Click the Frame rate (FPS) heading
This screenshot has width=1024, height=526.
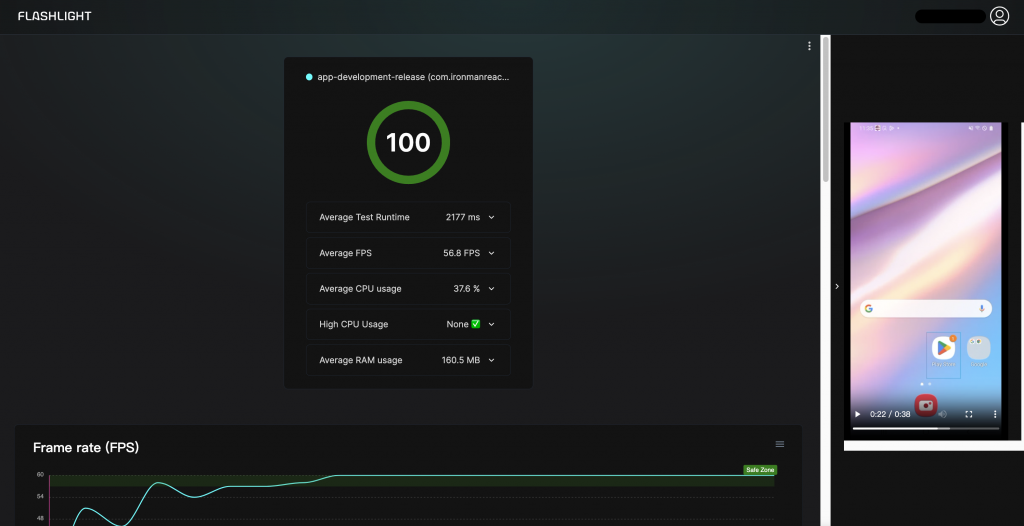pos(86,448)
